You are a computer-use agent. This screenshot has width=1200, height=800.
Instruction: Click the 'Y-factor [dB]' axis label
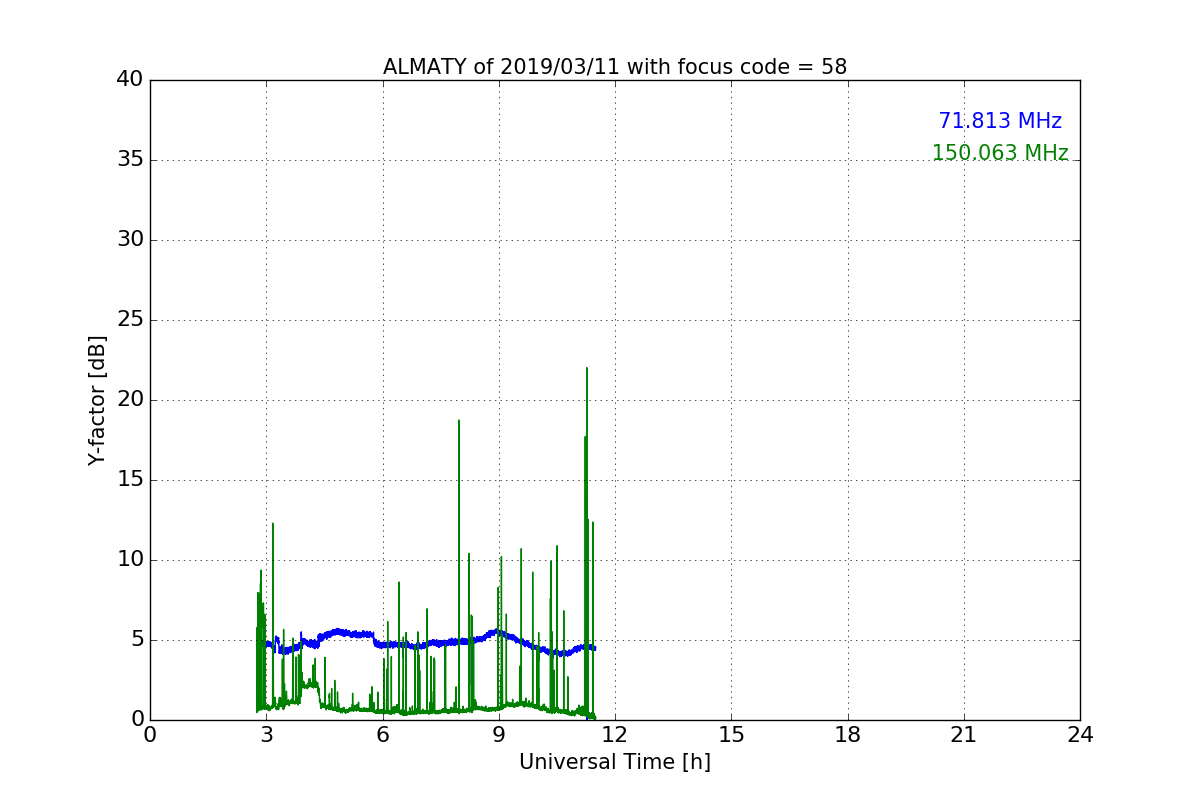click(x=97, y=400)
